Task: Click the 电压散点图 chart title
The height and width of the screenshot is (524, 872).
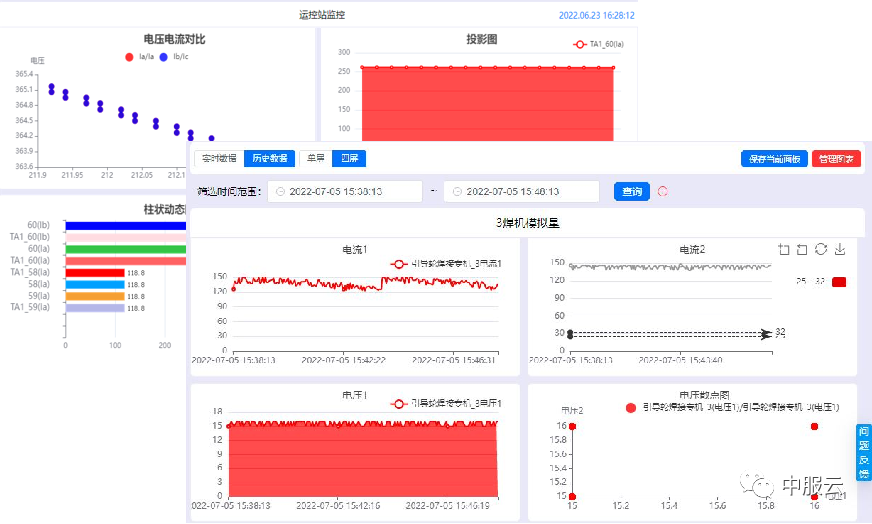Action: click(x=705, y=396)
